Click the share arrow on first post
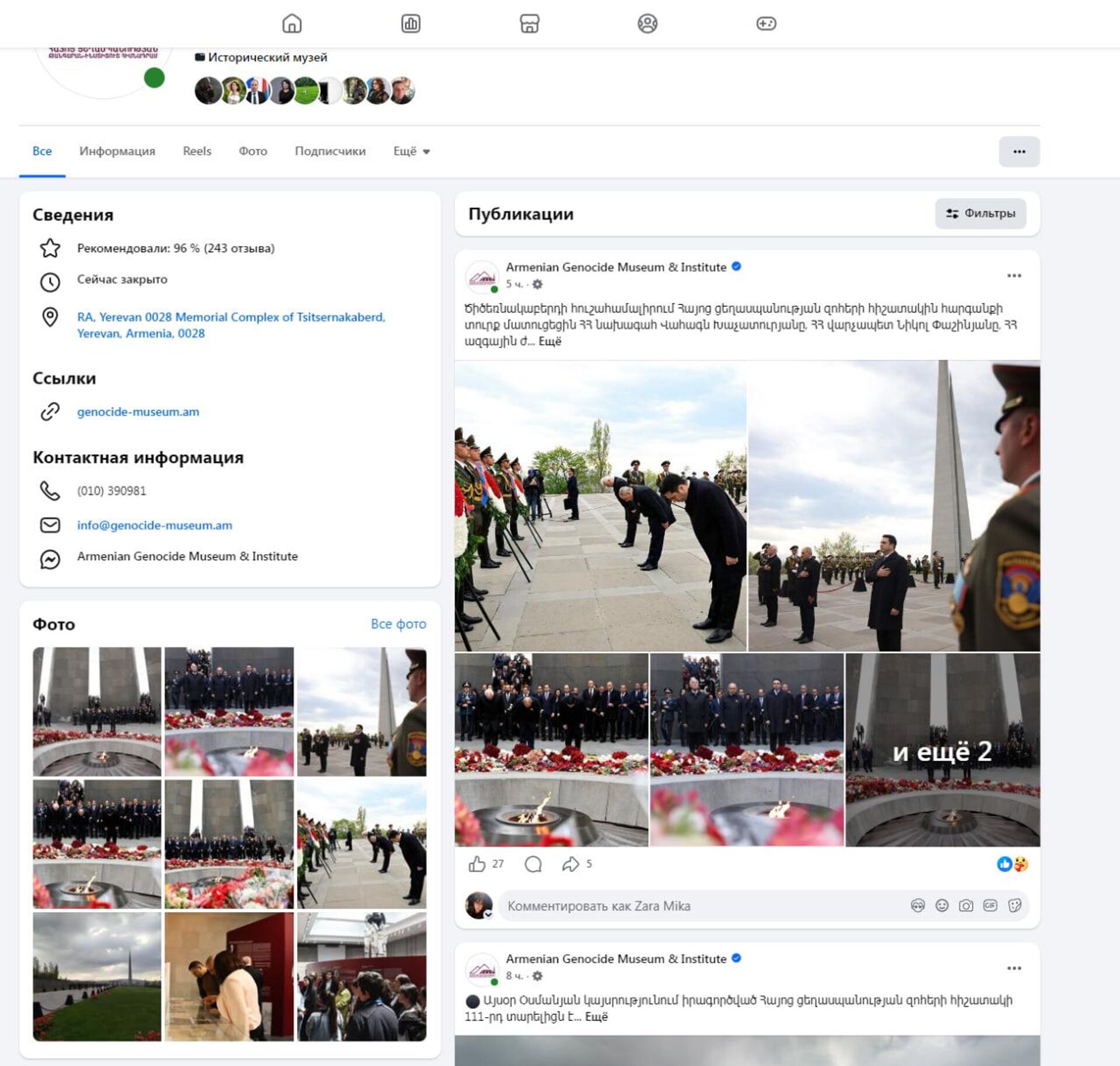1120x1066 pixels. (x=570, y=864)
